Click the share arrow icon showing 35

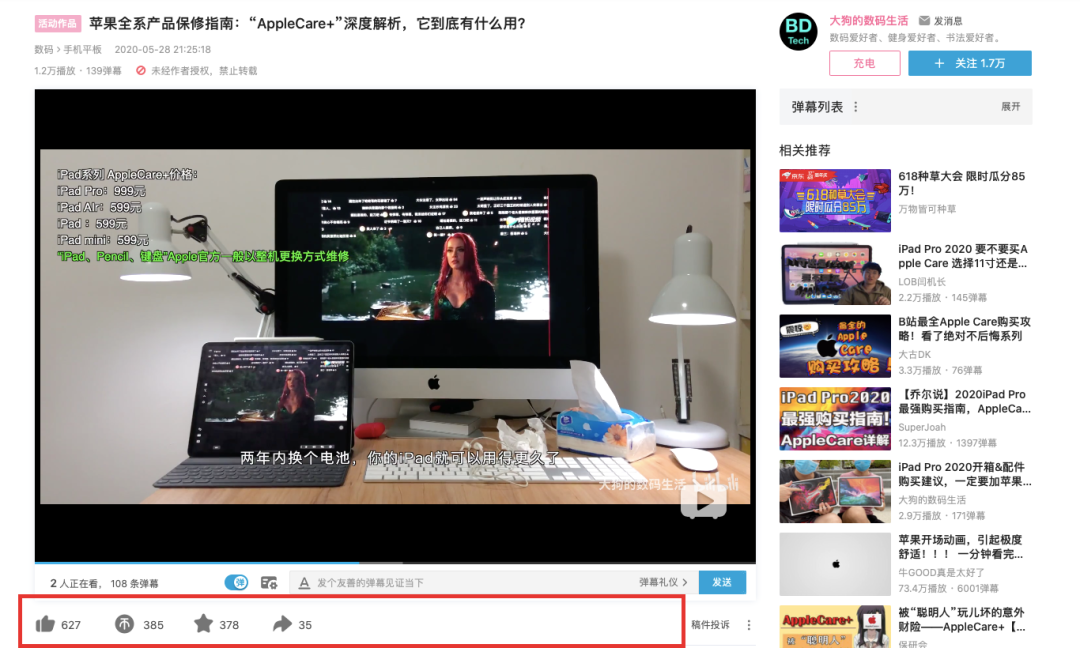tap(282, 624)
